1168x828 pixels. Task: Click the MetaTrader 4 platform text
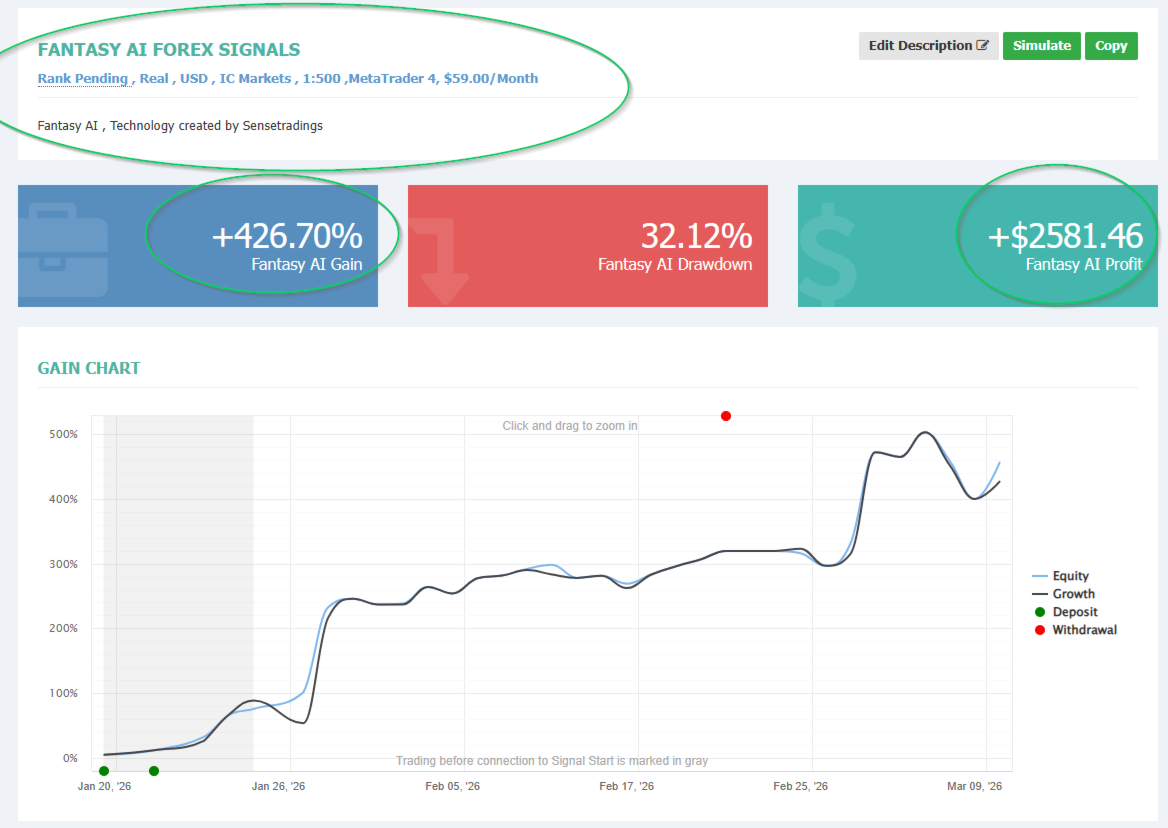[x=393, y=79]
